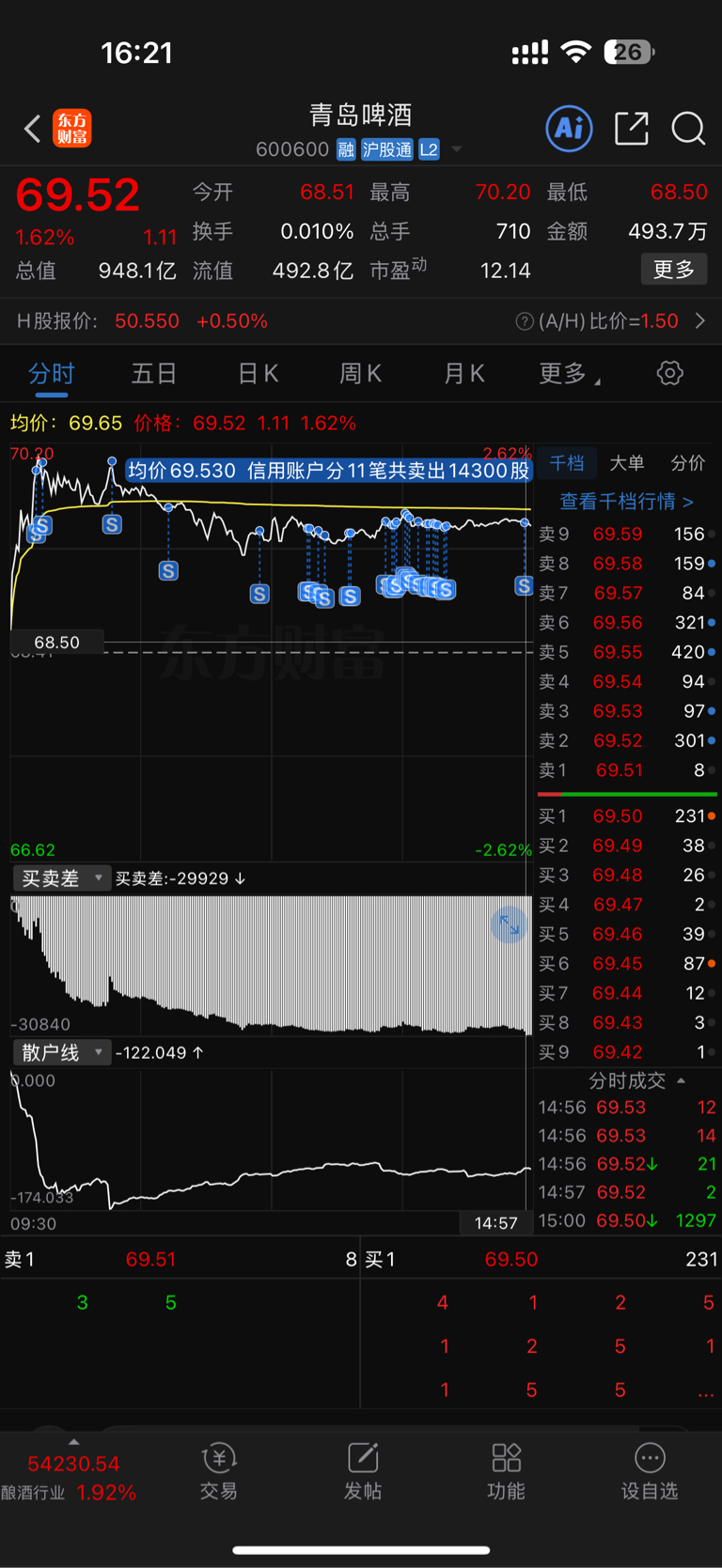Switch to the 周K tab
722x1568 pixels.
click(x=360, y=374)
